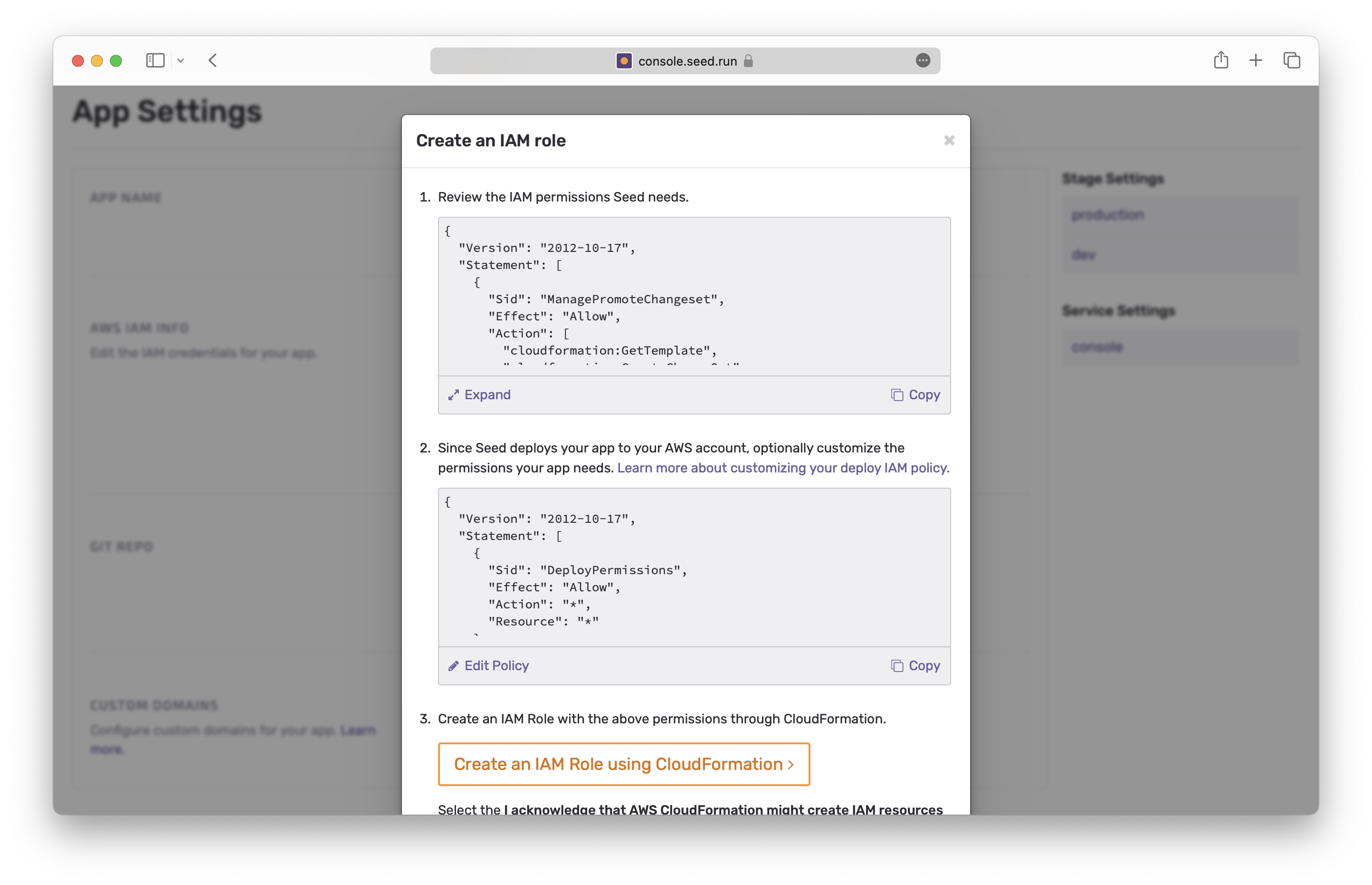Screen dimensions: 1372x885
Task: Click the lock icon next to the URL
Action: click(x=748, y=61)
